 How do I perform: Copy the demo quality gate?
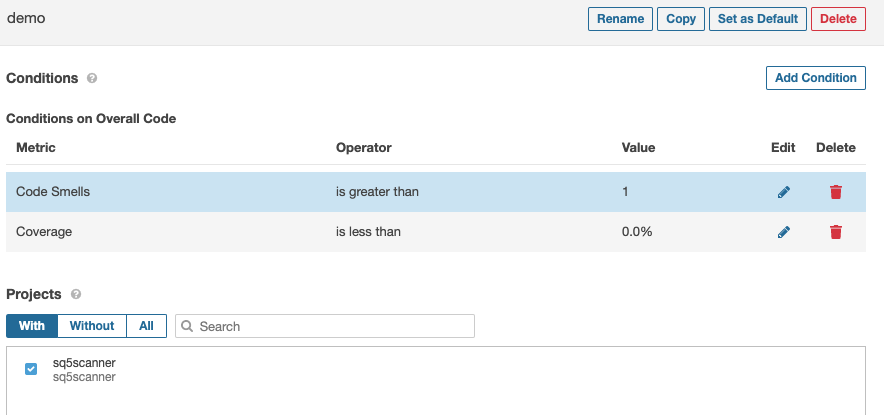pos(680,19)
